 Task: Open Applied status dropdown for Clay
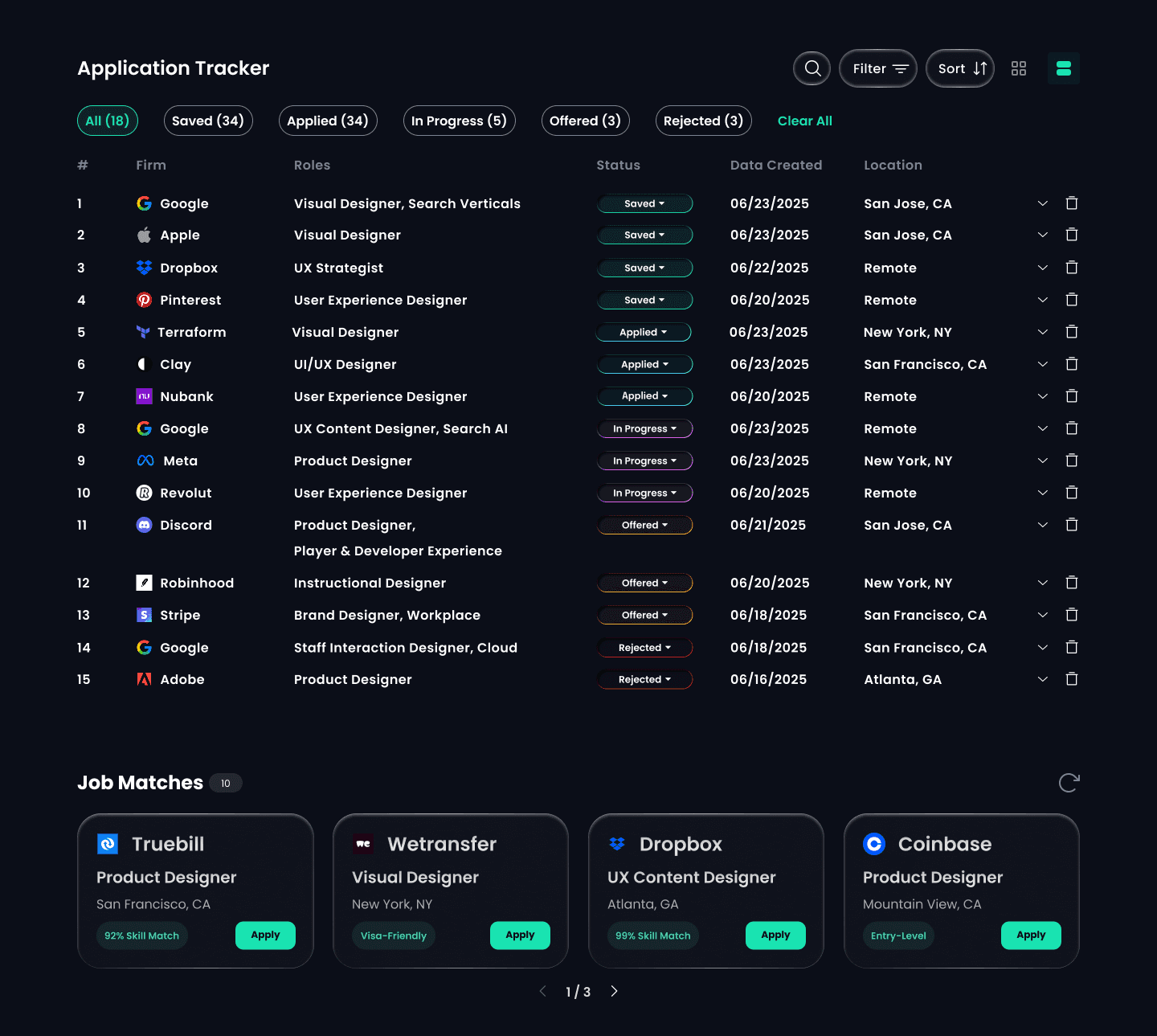pyautogui.click(x=644, y=364)
